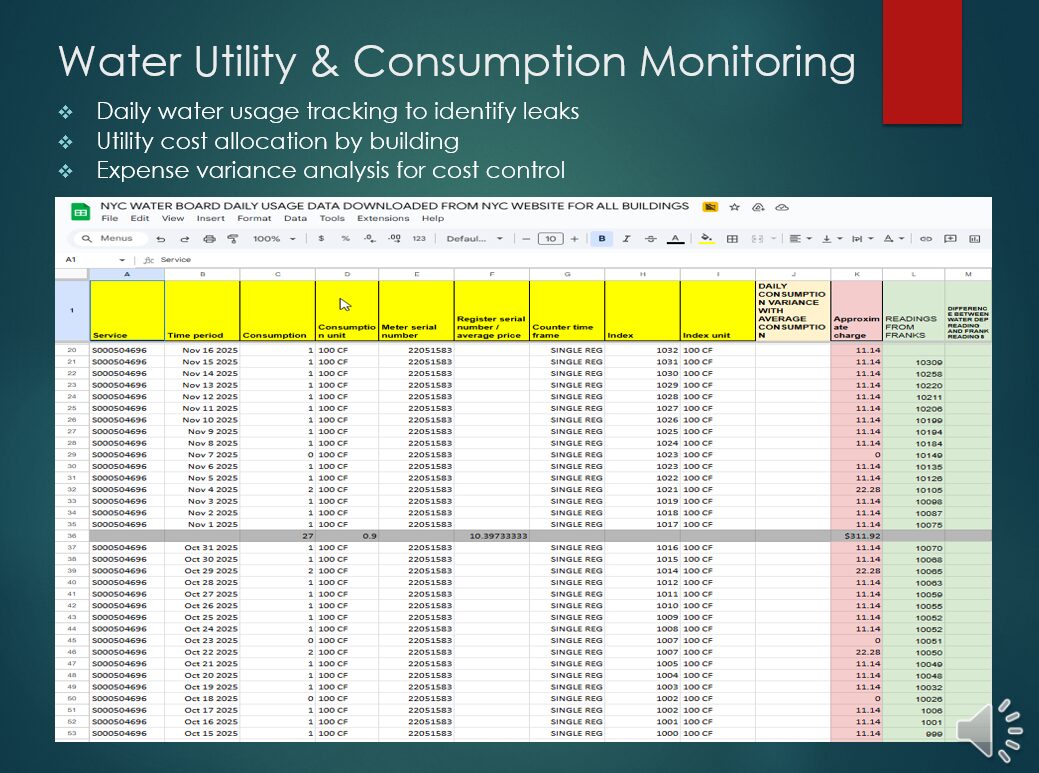Open the Format menu
The width and height of the screenshot is (1039, 773).
[x=254, y=218]
